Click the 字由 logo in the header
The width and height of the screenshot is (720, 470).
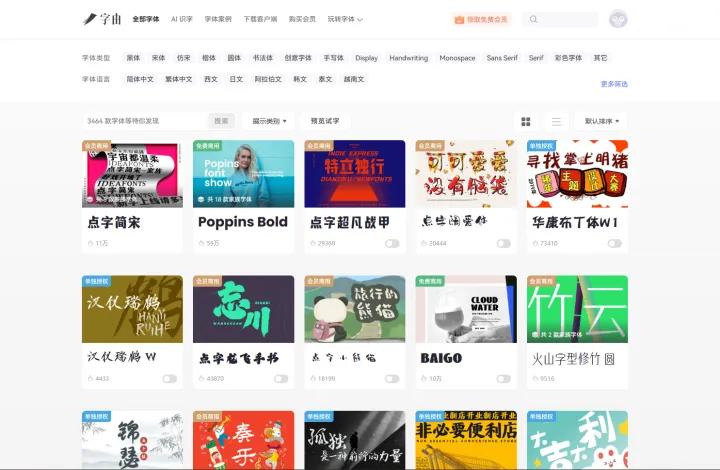tap(102, 19)
